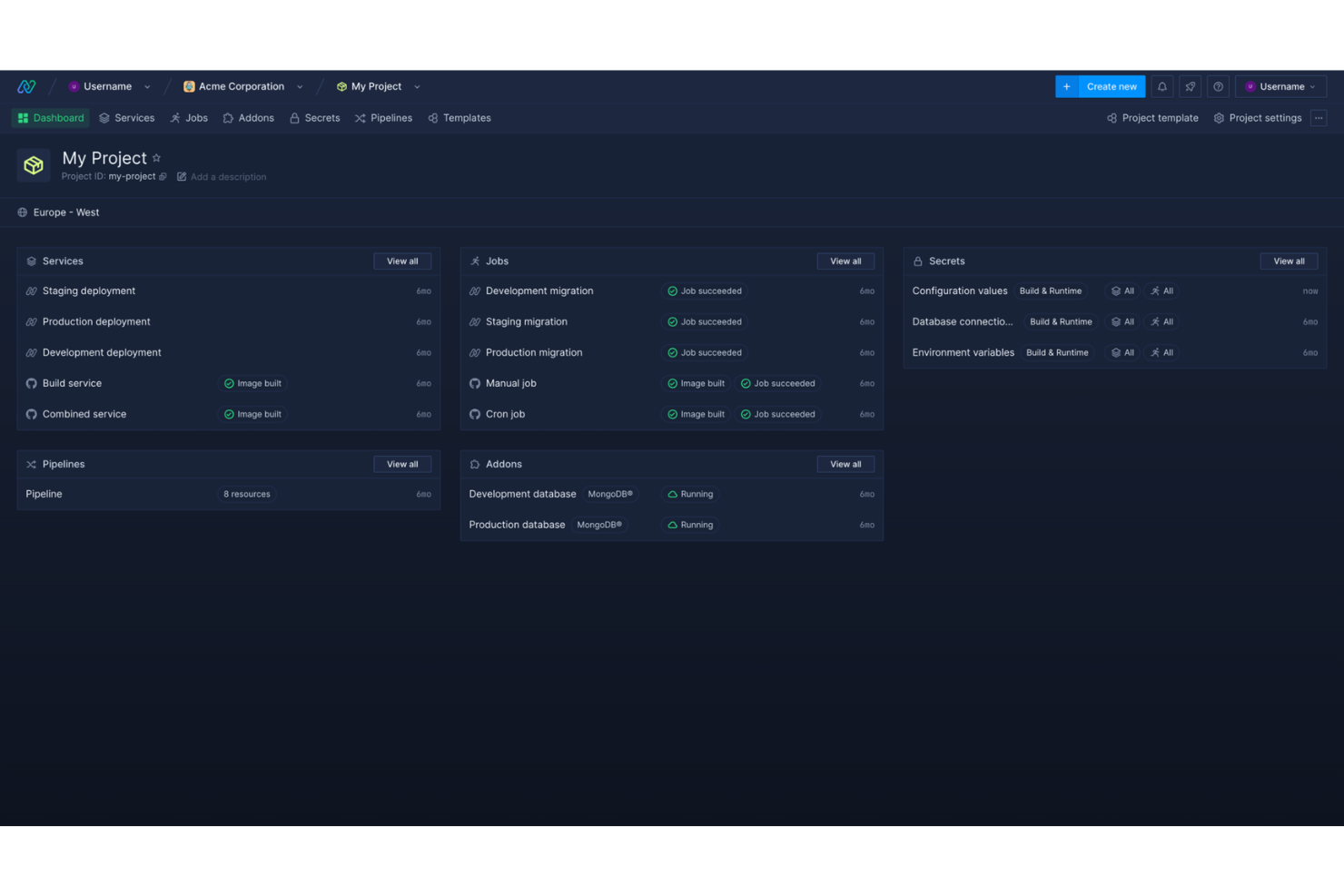1344x896 pixels.
Task: Open the Services tab
Action: pos(127,118)
